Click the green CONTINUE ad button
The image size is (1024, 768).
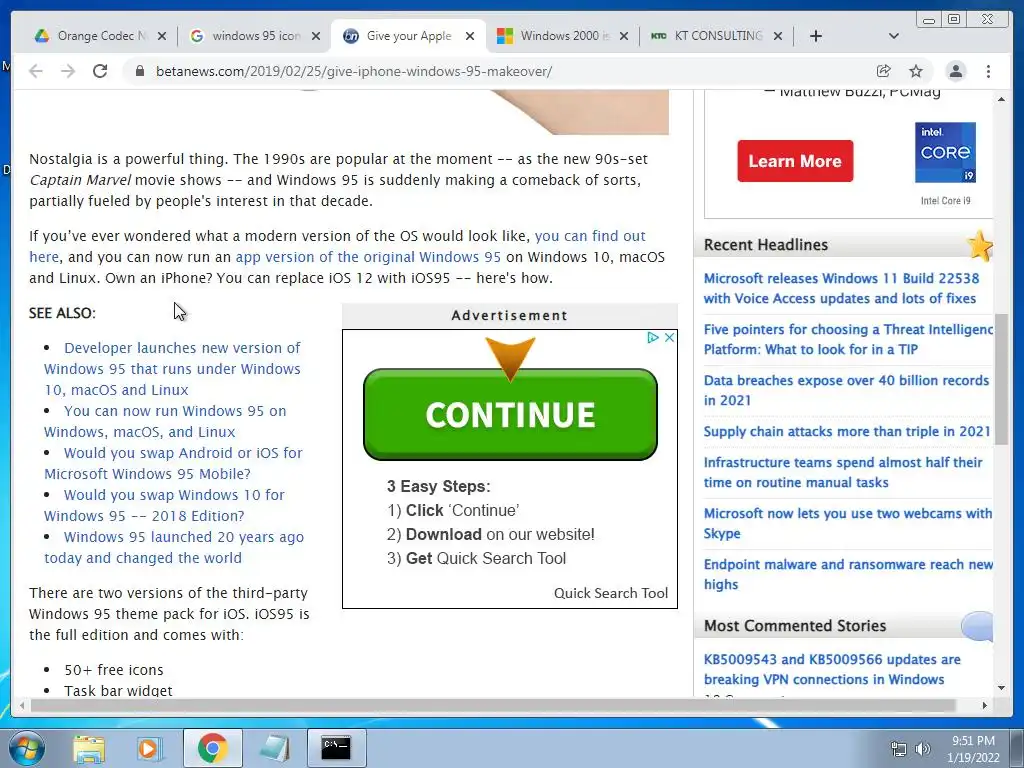[x=510, y=414]
